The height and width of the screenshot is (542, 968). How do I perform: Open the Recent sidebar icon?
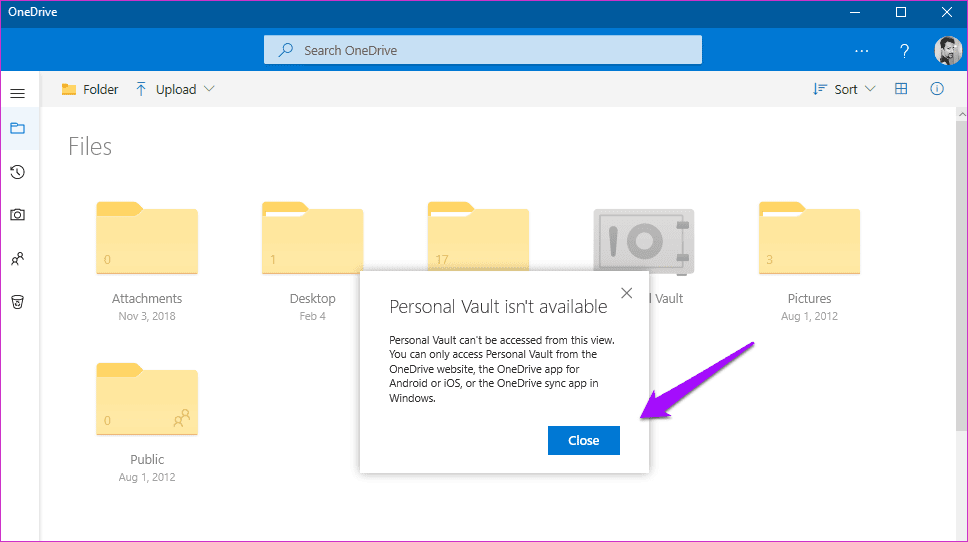coord(17,172)
